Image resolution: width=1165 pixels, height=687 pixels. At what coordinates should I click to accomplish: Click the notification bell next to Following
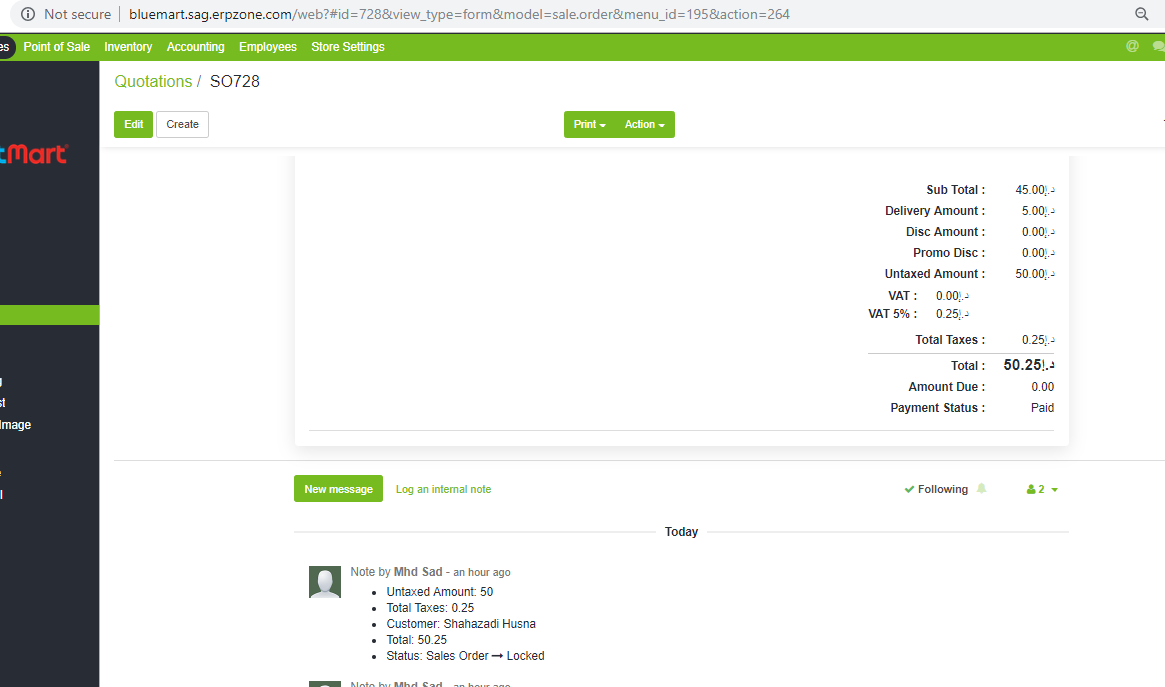point(981,489)
